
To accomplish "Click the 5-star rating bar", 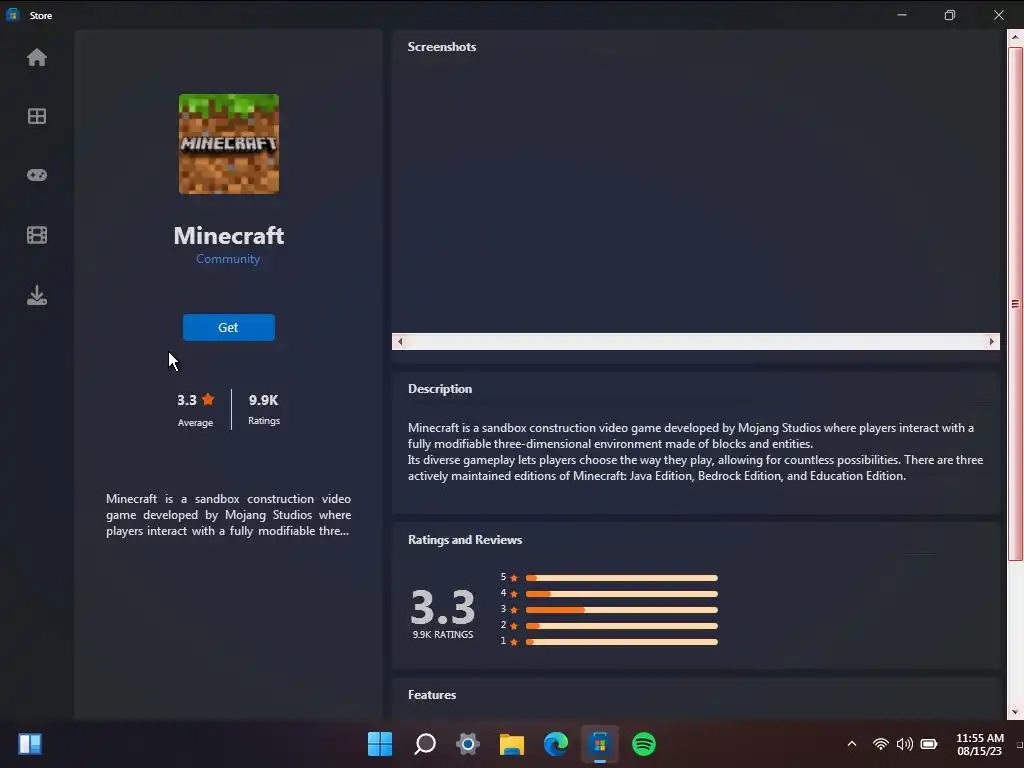I will point(622,578).
